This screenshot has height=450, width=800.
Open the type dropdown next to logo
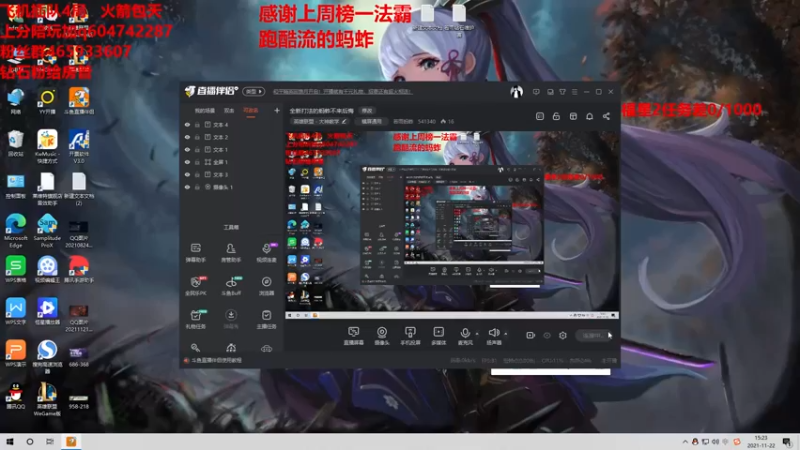click(254, 91)
